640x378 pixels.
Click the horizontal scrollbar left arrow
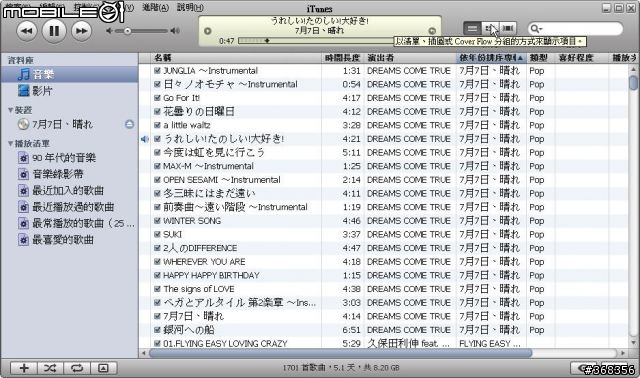144,353
